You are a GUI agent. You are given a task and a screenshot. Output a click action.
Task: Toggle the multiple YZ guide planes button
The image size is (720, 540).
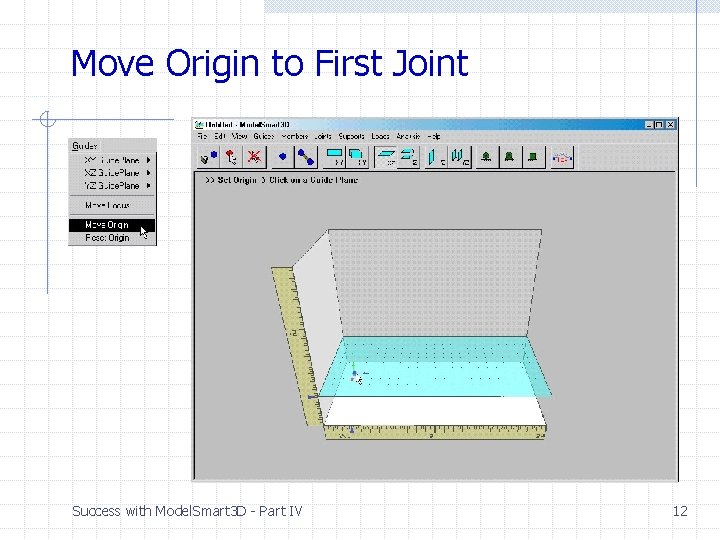pyautogui.click(x=460, y=157)
